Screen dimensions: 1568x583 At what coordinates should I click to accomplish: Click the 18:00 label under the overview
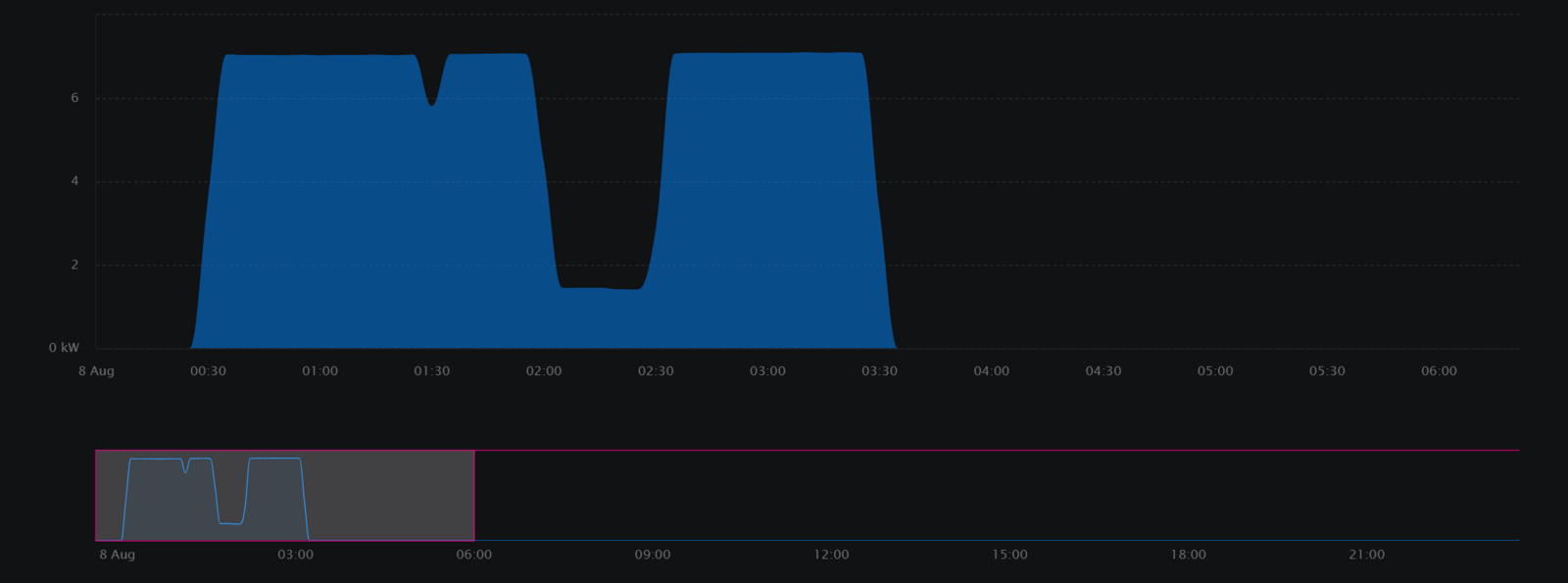click(1188, 555)
